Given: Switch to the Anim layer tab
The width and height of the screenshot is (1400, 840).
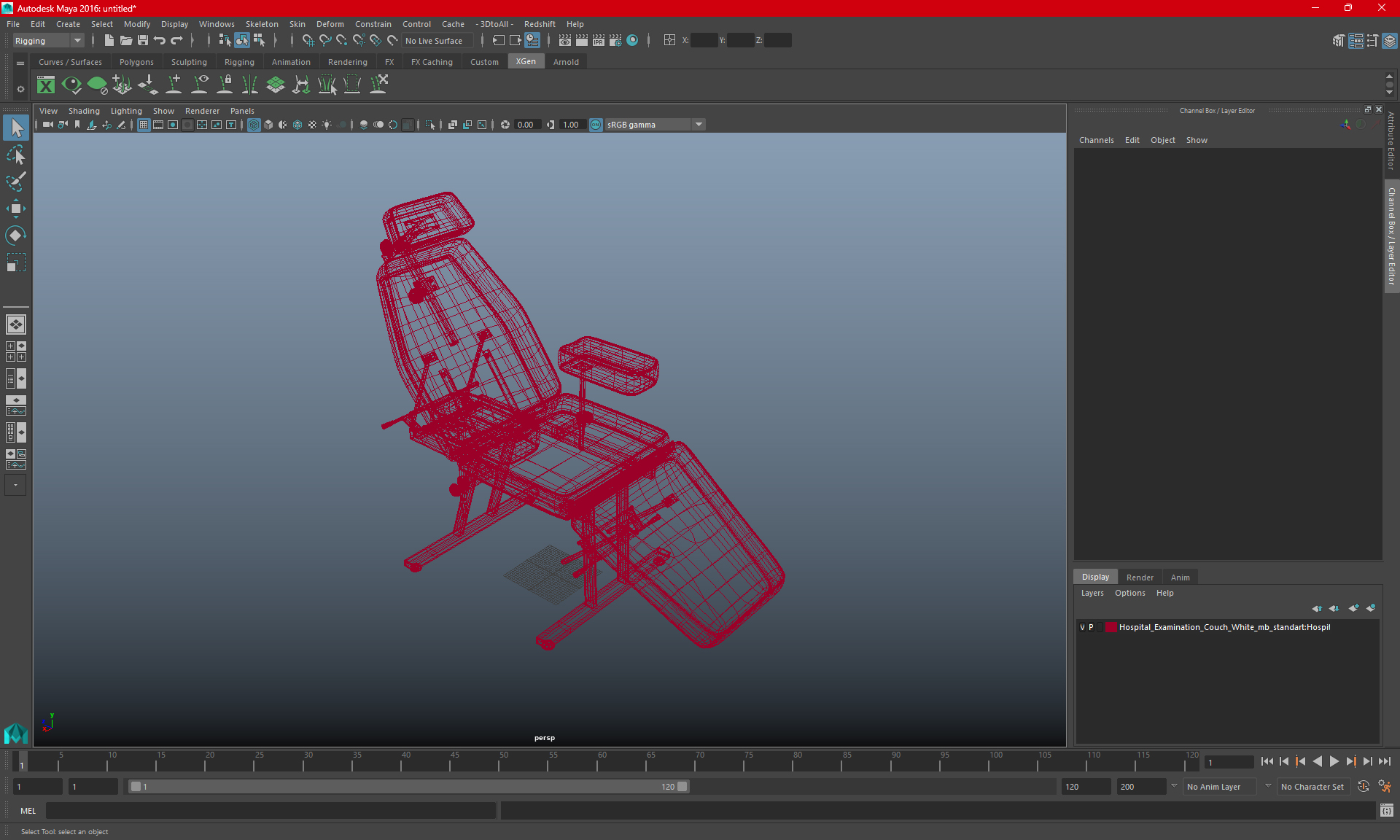Looking at the screenshot, I should [1180, 577].
